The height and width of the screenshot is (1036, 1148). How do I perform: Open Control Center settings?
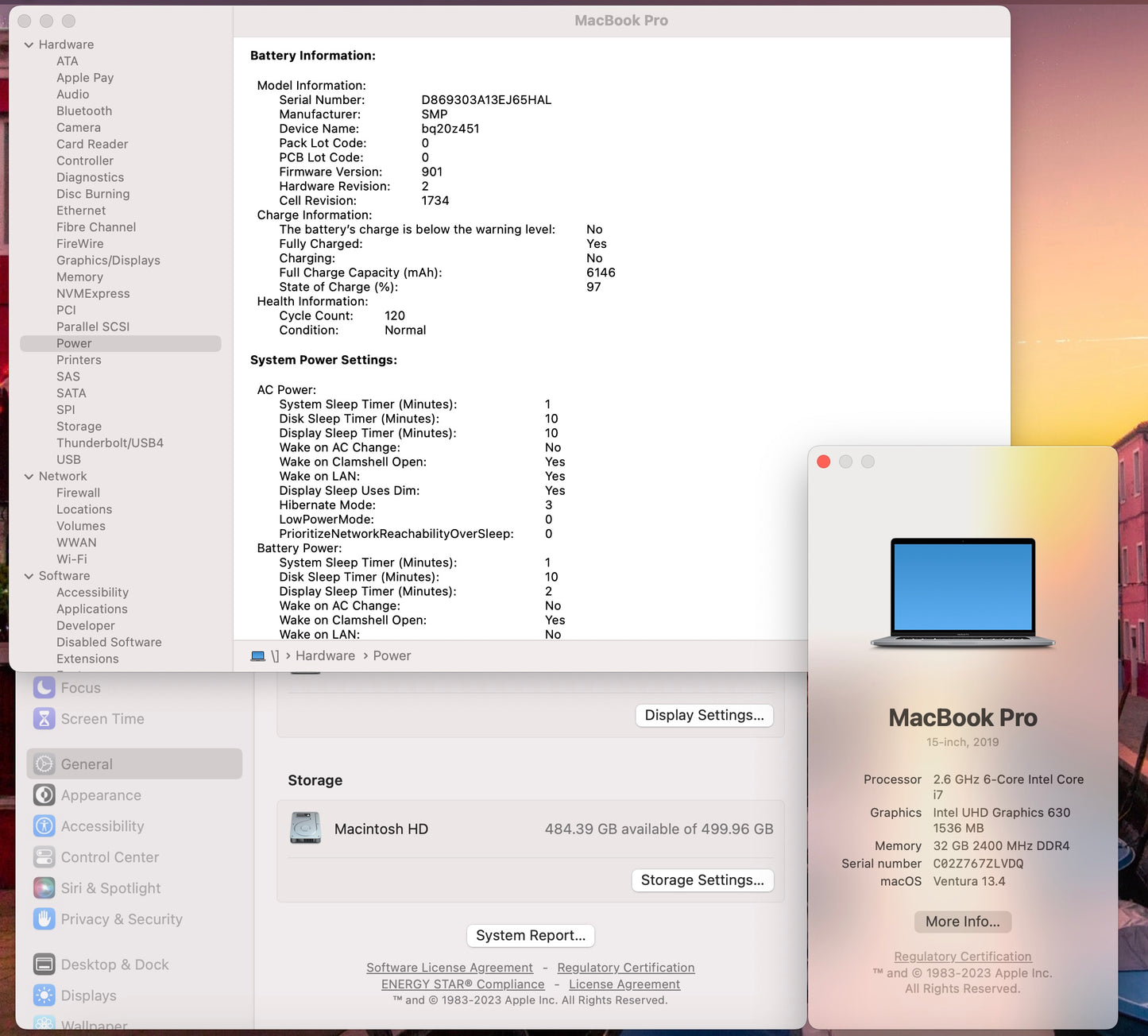(109, 857)
